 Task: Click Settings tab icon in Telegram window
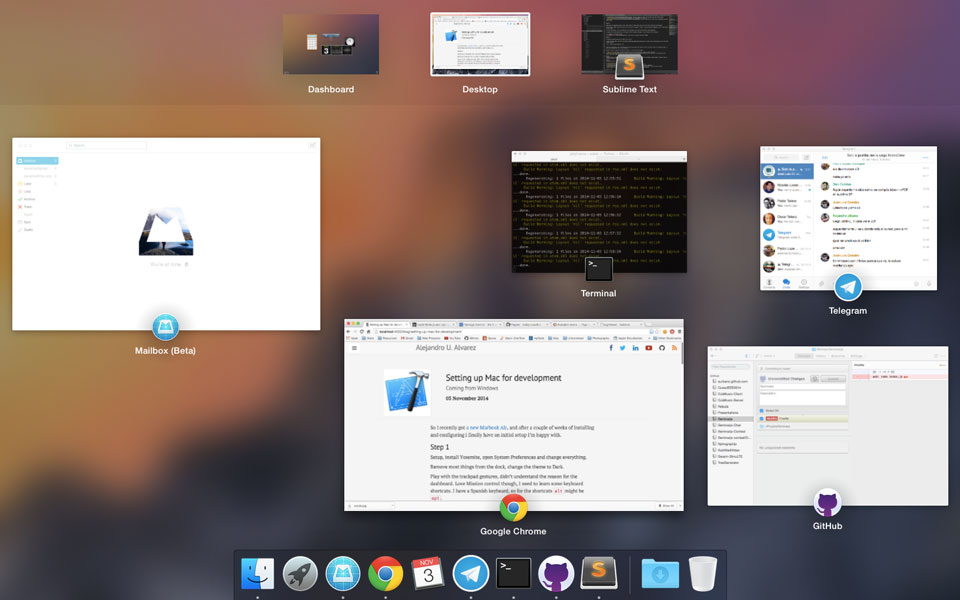click(x=804, y=283)
